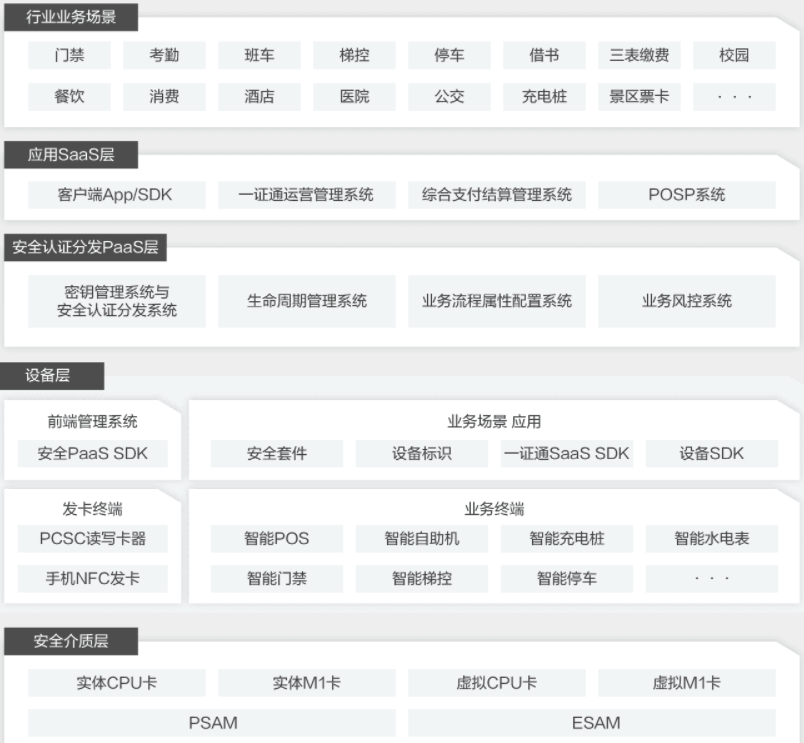804x743 pixels.
Task: Select the 消费 box
Action: pos(164,96)
